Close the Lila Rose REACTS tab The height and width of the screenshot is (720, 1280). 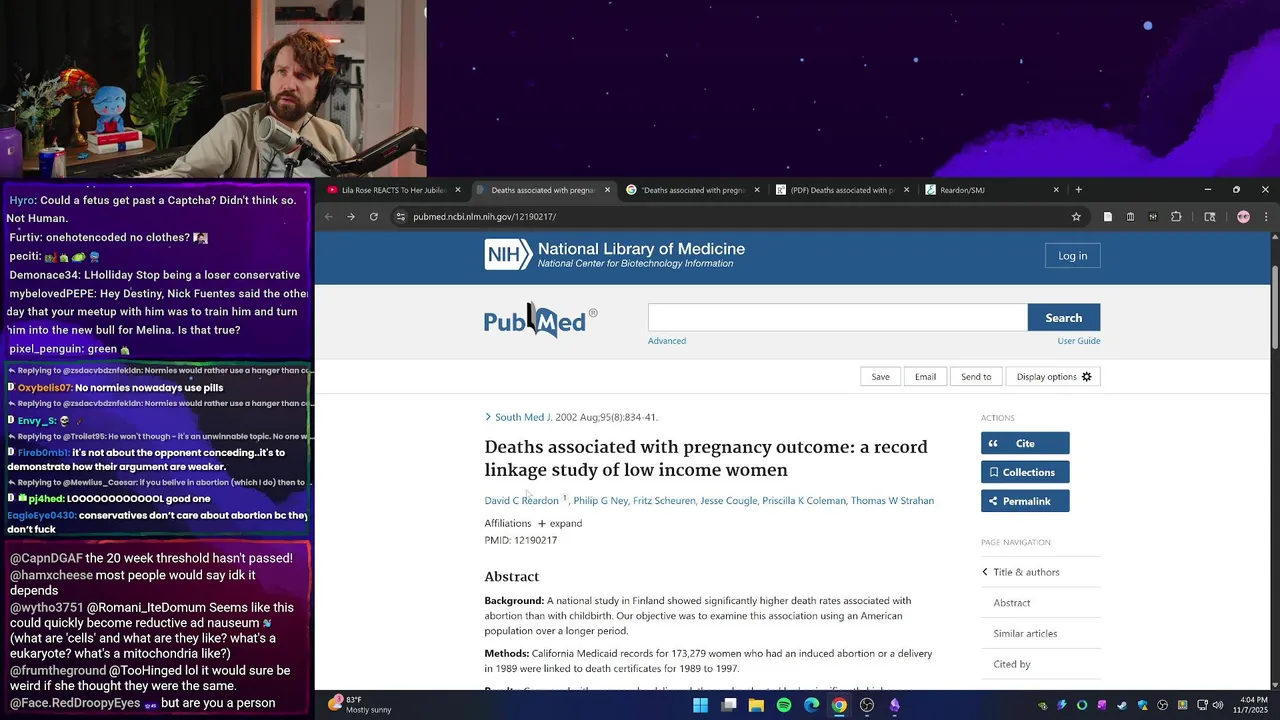tap(458, 190)
